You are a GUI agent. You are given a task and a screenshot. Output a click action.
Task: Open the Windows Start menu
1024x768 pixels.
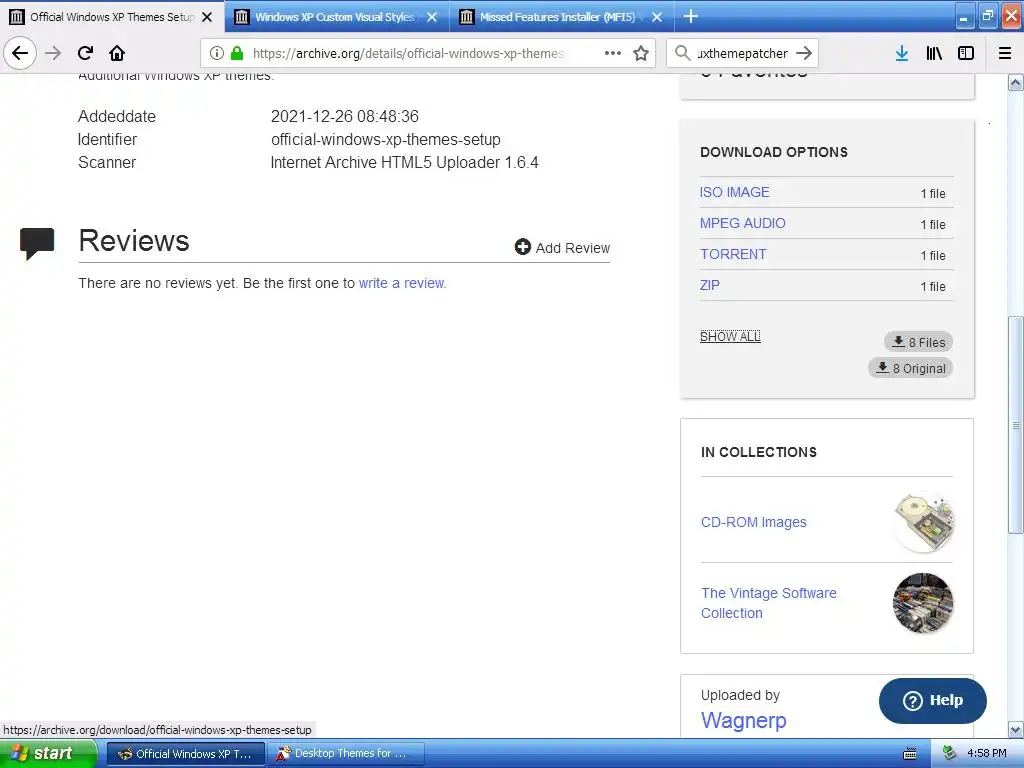tap(49, 754)
